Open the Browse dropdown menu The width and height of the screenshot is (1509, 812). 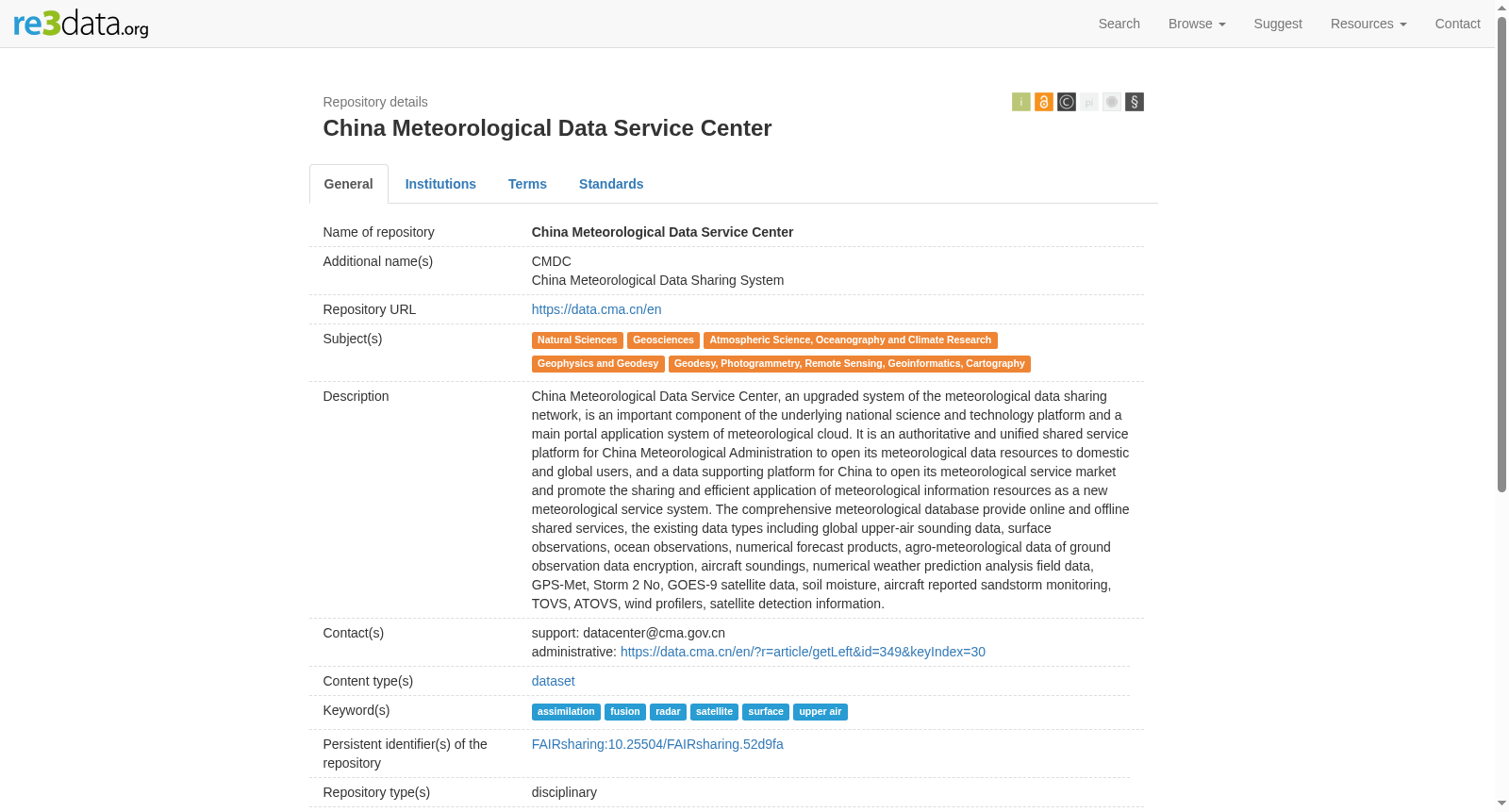tap(1197, 24)
